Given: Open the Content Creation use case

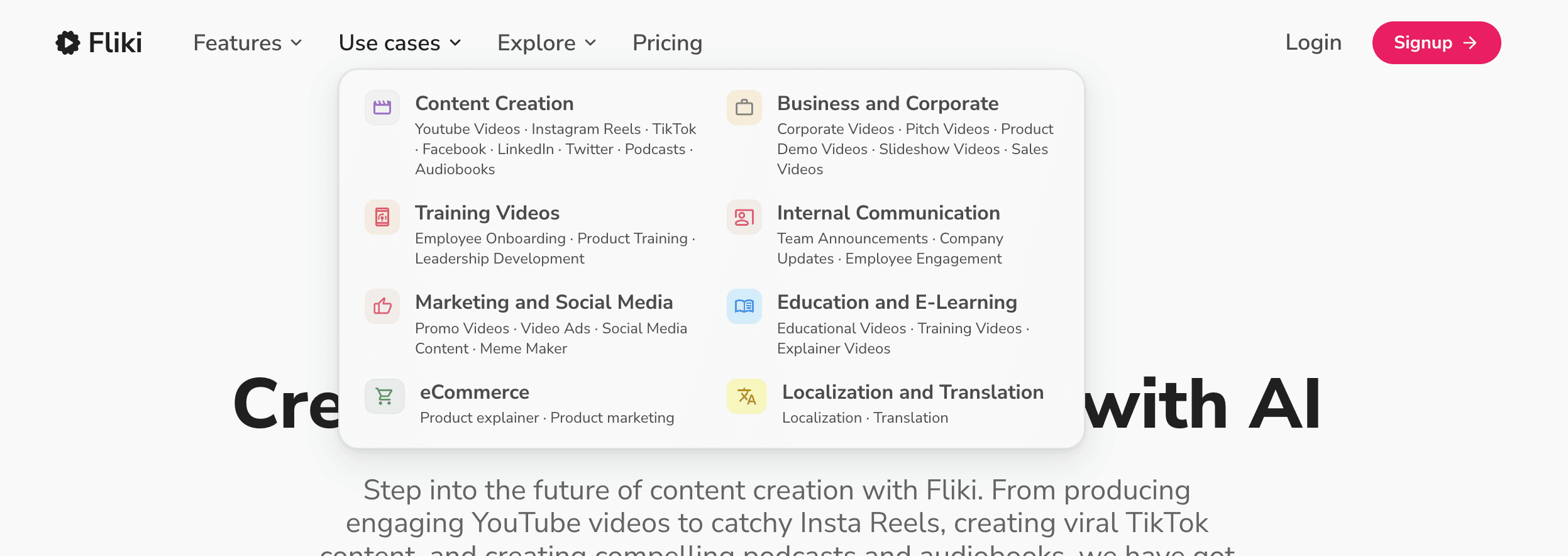Looking at the screenshot, I should point(494,103).
